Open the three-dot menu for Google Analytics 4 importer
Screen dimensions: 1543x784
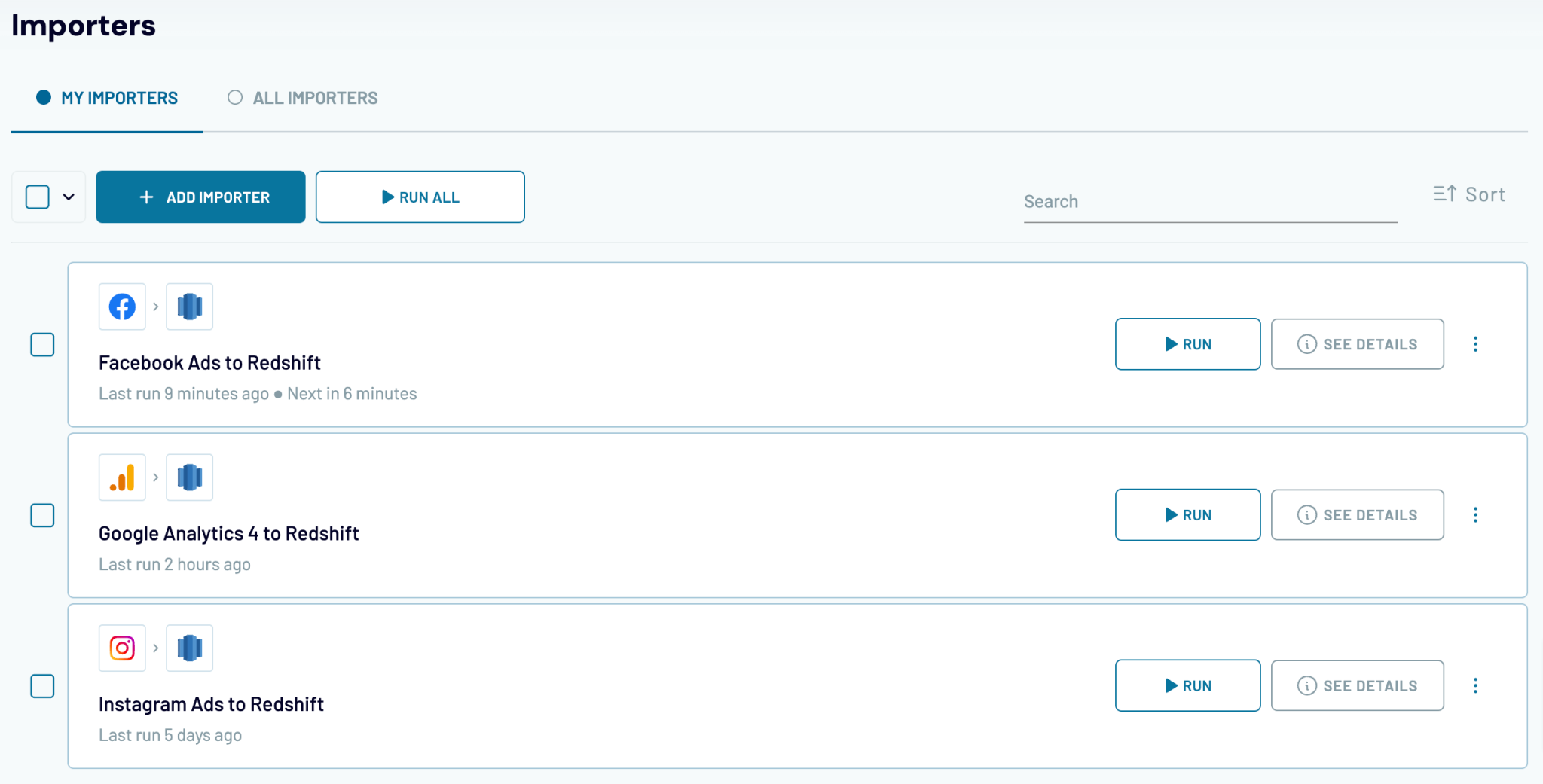coord(1475,514)
